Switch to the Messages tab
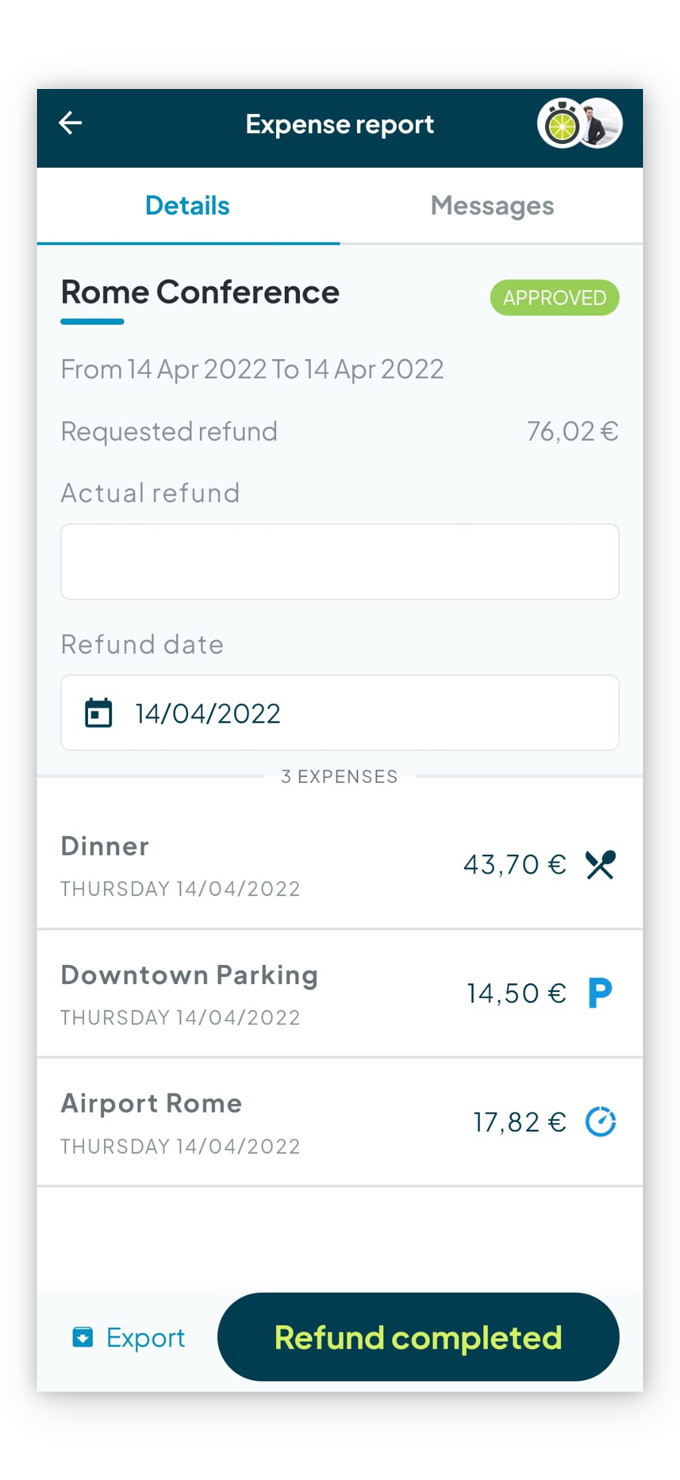Screen dimensions: 680x1480 tap(492, 205)
